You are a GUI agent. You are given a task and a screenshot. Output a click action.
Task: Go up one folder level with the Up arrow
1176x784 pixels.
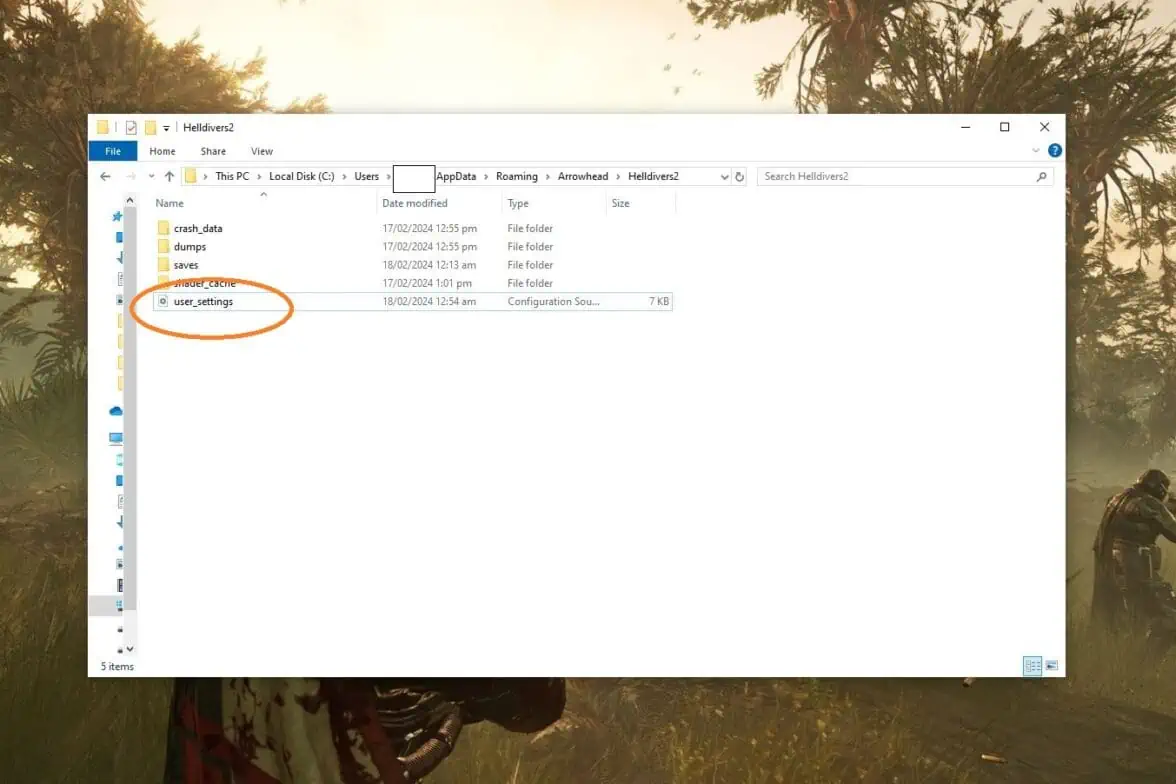pyautogui.click(x=170, y=176)
